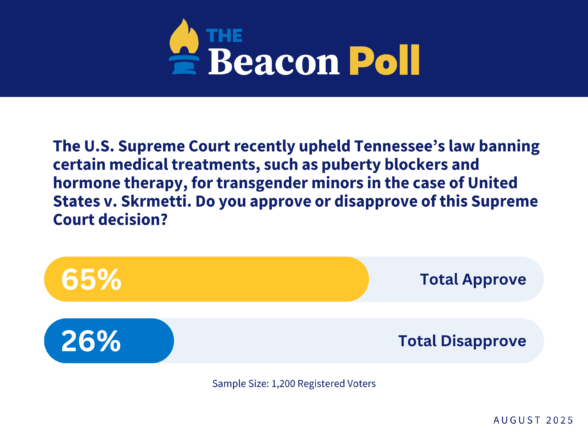Click the AUGUST 2025 date text
Screen dimensions: 588x441
coord(533,420)
